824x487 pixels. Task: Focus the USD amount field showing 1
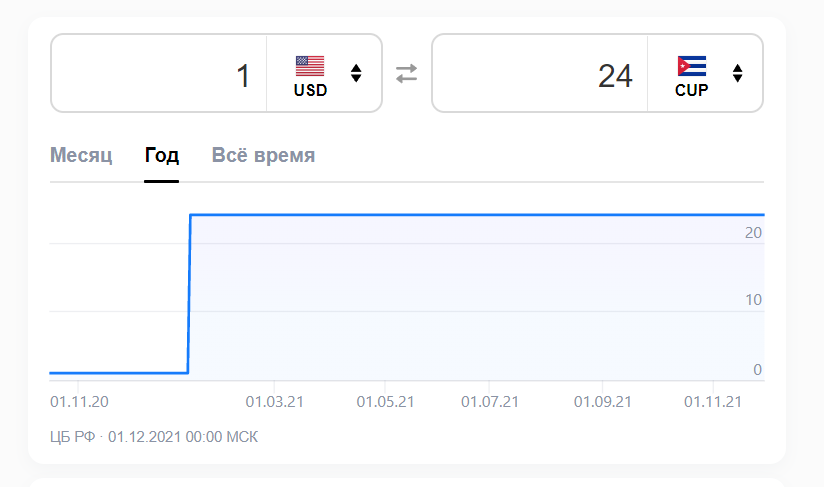click(x=160, y=75)
